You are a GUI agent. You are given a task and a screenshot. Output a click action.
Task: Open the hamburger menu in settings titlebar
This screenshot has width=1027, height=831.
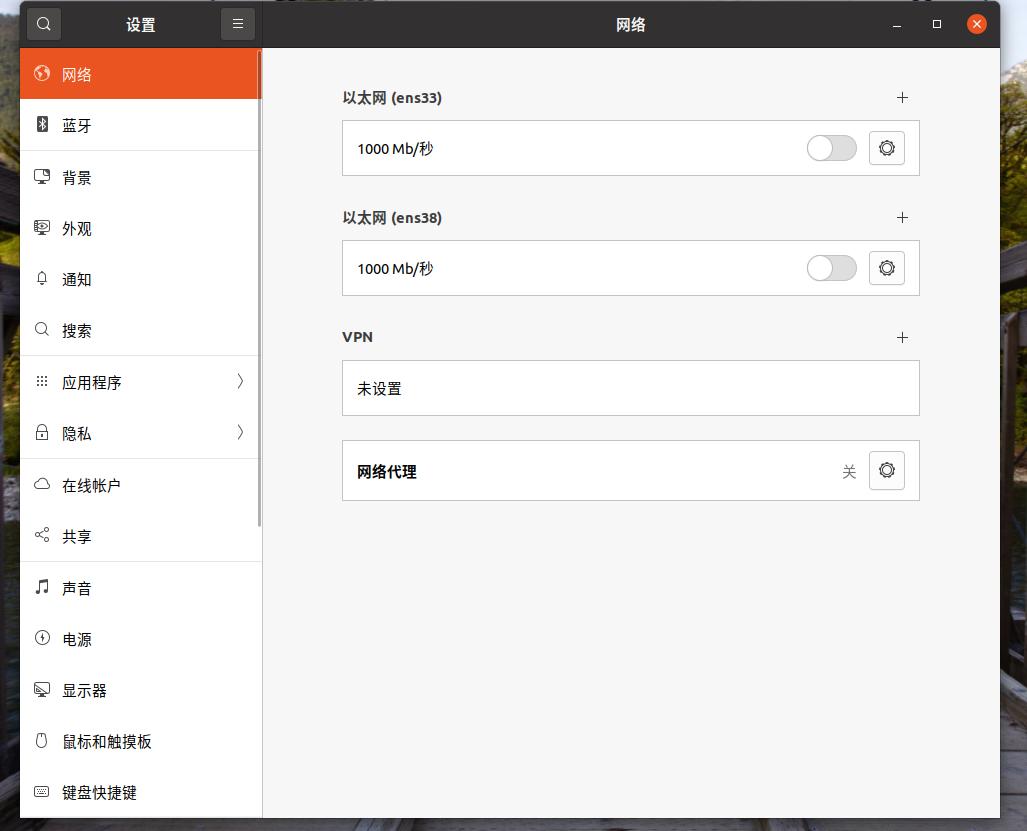237,23
